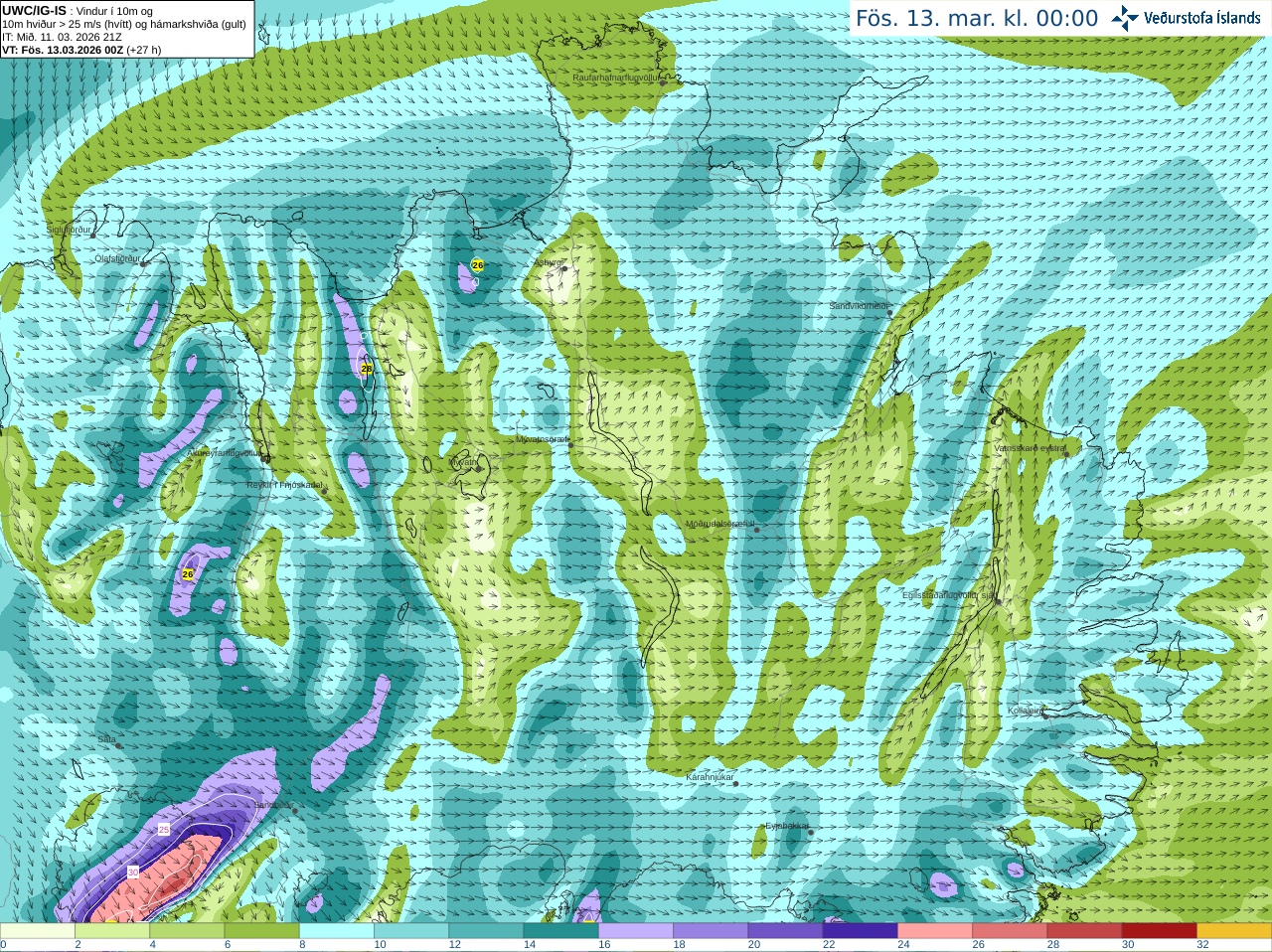1272x952 pixels.
Task: Click the legend scale value 24
Action: [903, 945]
